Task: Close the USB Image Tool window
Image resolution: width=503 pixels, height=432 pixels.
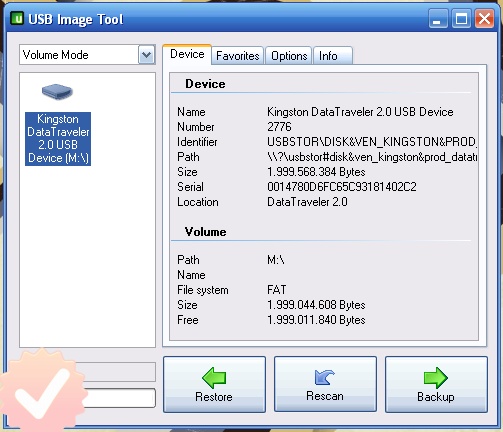Action: click(x=484, y=19)
